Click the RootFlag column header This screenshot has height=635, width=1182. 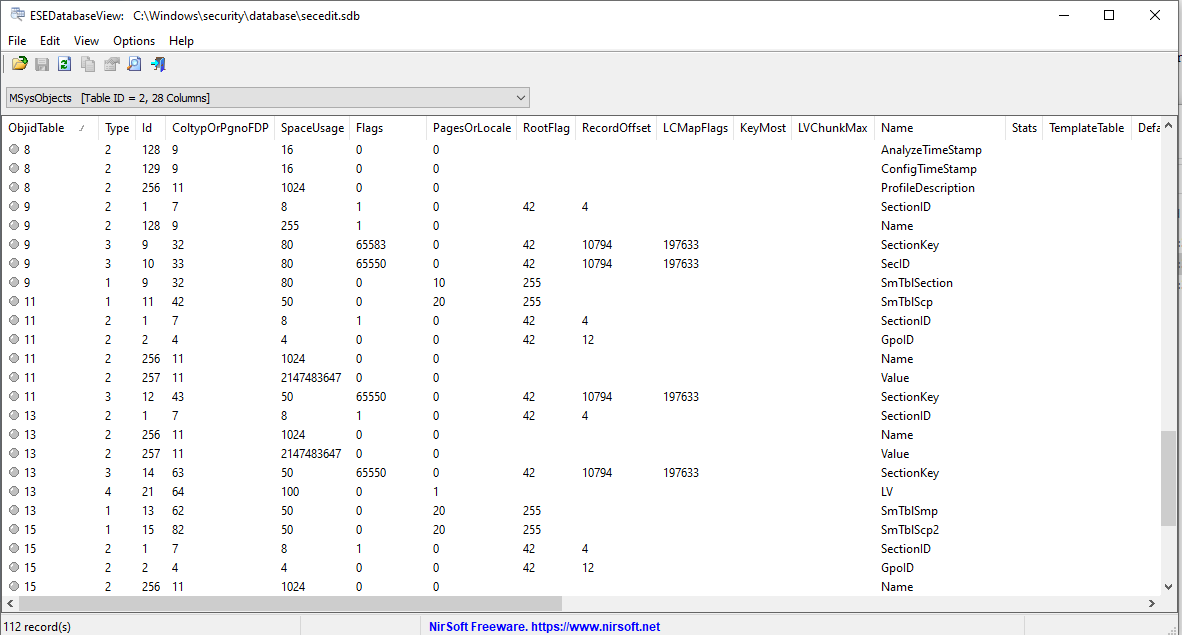(x=547, y=128)
